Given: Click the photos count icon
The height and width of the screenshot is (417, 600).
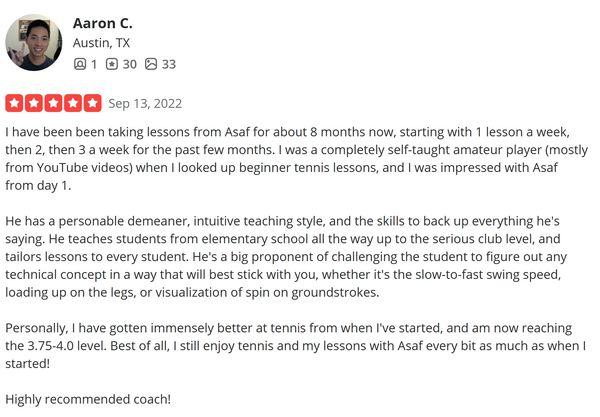Looking at the screenshot, I should pos(151,64).
